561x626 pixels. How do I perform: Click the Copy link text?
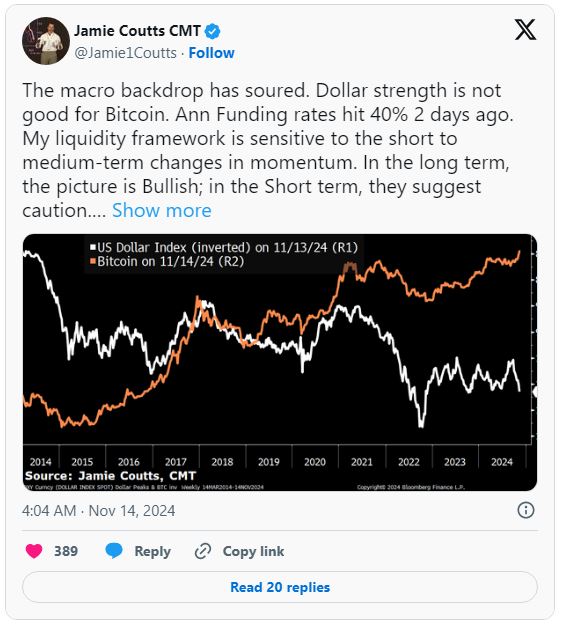(253, 551)
